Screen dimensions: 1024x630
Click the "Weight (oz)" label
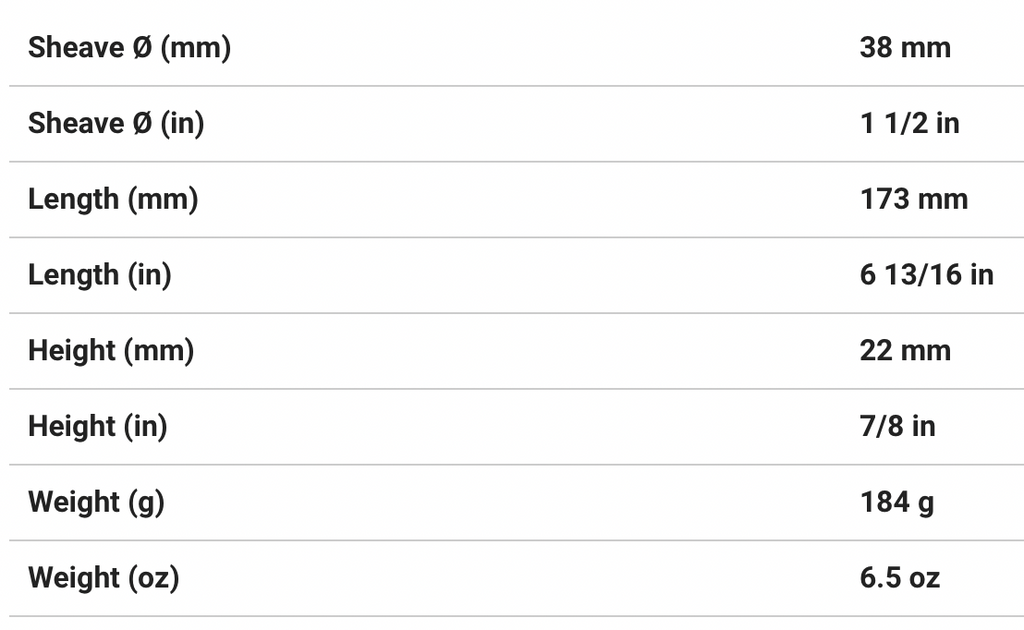(x=104, y=578)
